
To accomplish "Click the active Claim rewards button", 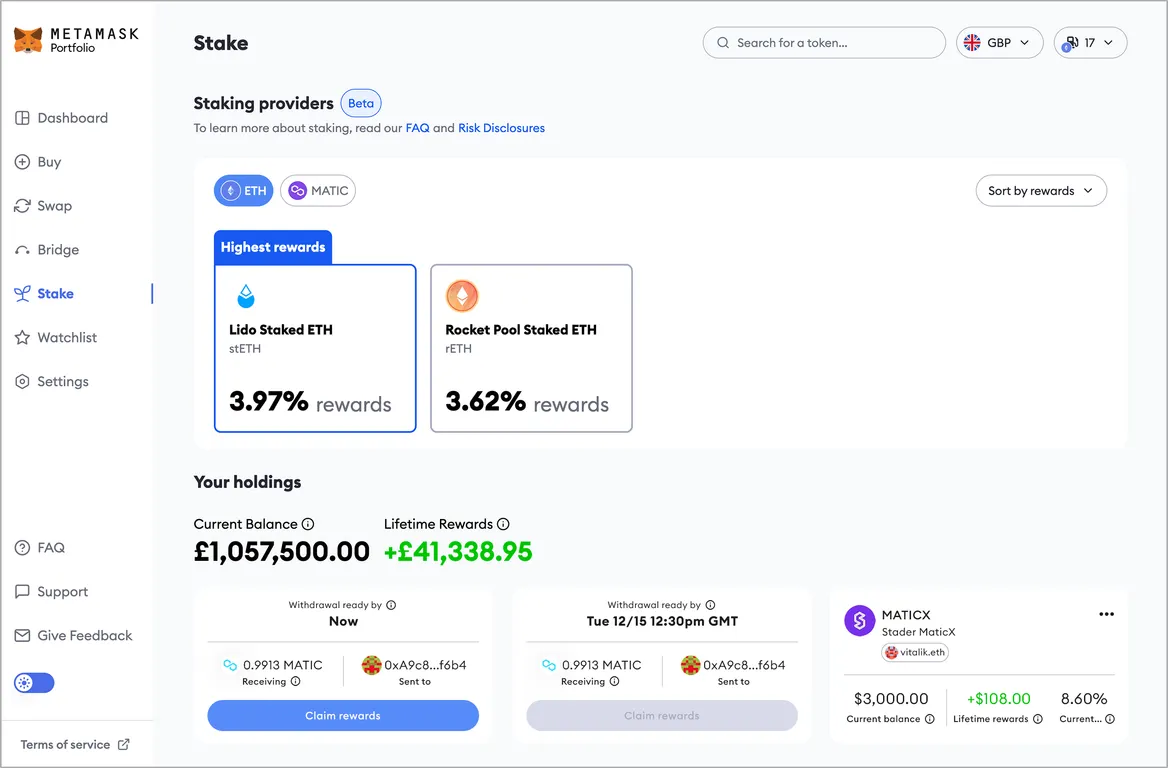I will pos(343,715).
